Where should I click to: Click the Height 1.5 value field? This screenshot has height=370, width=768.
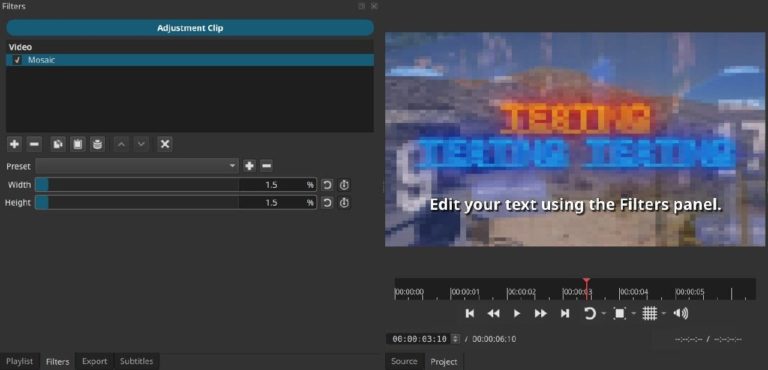(x=277, y=202)
